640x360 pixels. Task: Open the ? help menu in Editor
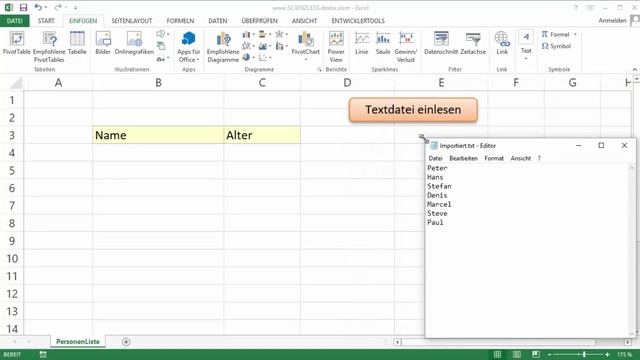pyautogui.click(x=539, y=158)
